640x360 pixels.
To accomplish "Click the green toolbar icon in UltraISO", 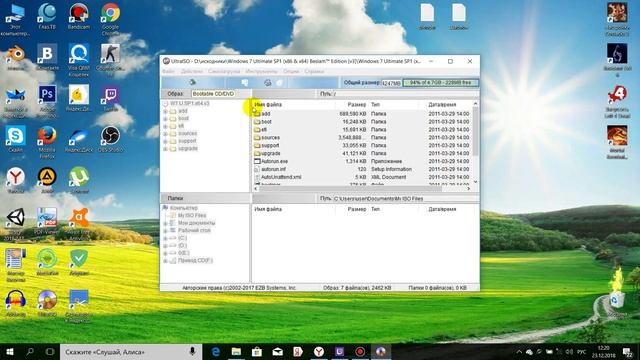I will (193, 82).
